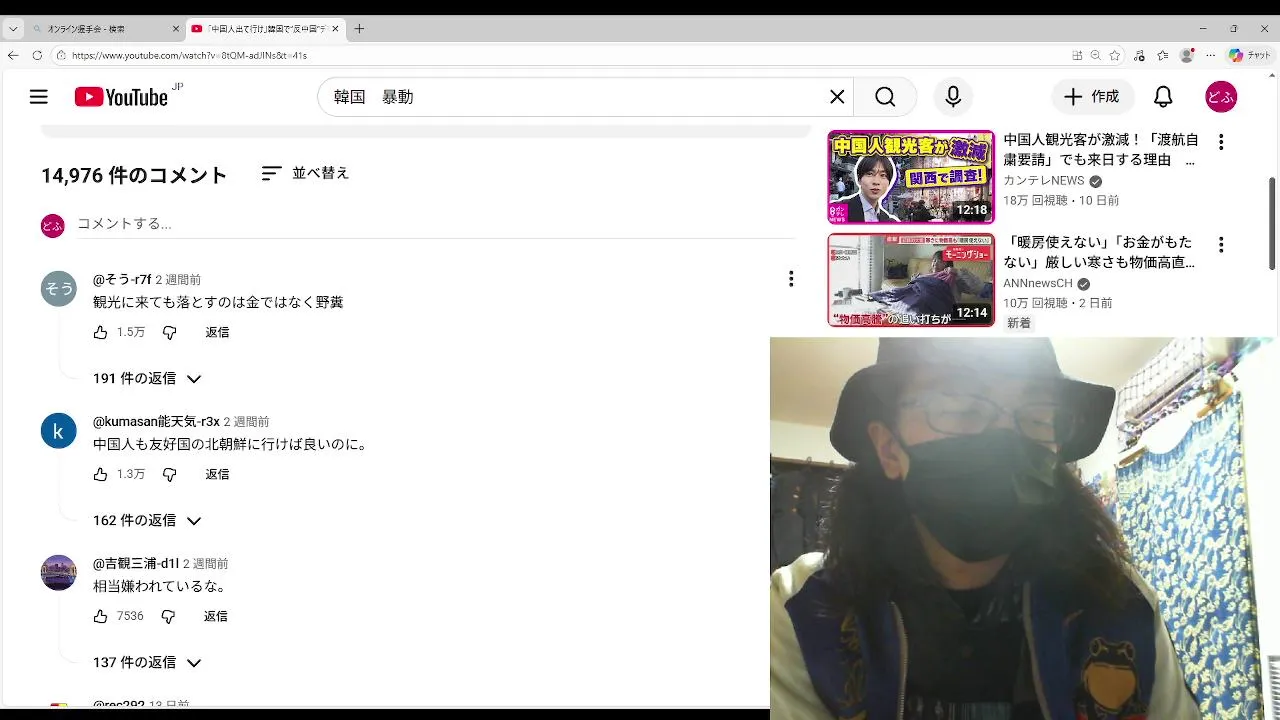Open @吉観三浦-d1l channel name link
1280x720 pixels.
(136, 563)
